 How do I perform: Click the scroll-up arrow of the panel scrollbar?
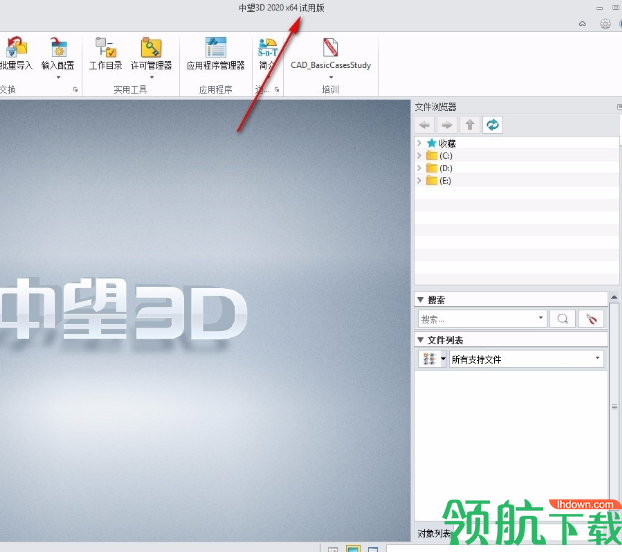[x=614, y=297]
